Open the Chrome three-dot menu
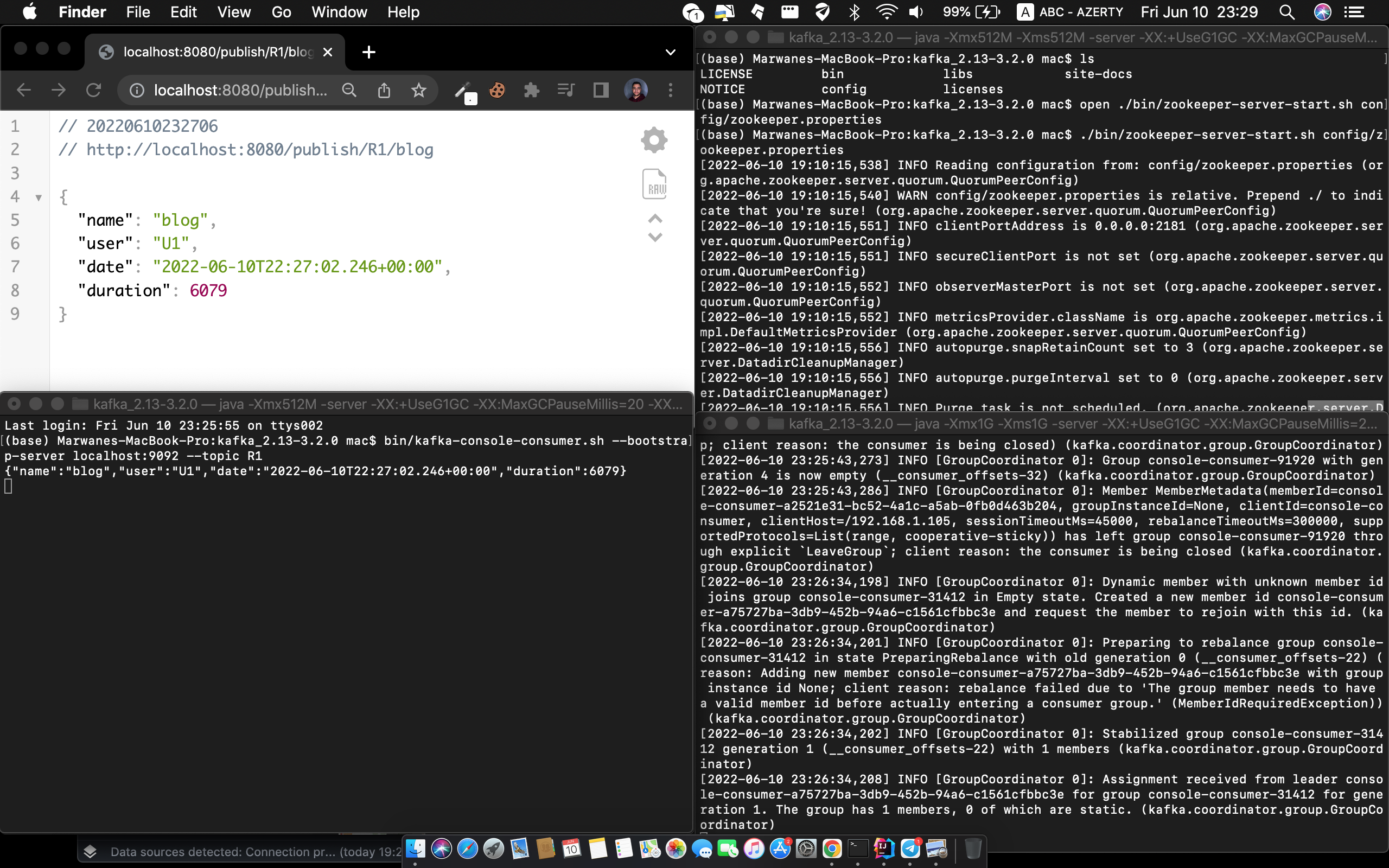The width and height of the screenshot is (1389, 868). coord(671,90)
